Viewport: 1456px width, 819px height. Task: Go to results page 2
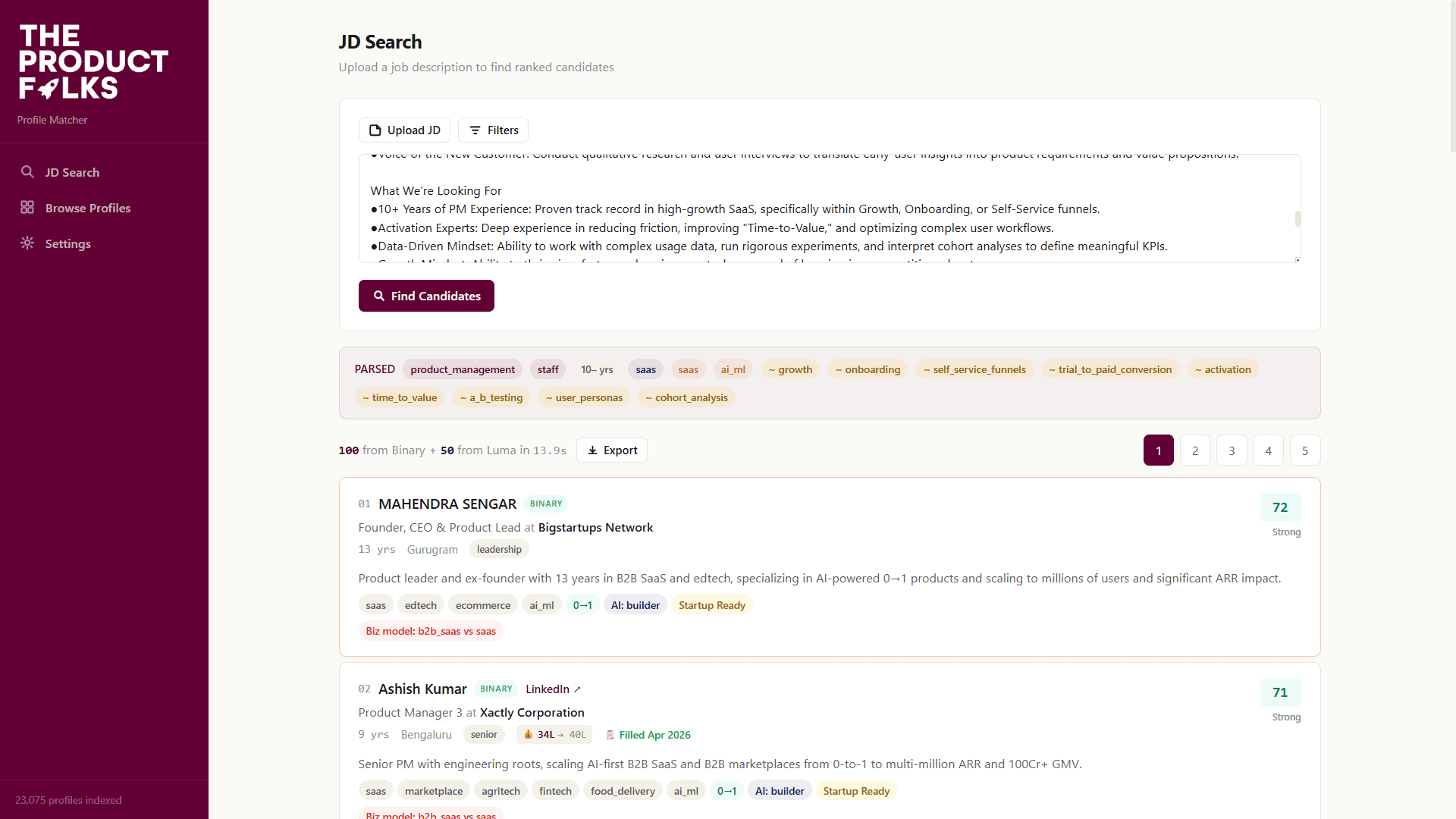point(1195,450)
